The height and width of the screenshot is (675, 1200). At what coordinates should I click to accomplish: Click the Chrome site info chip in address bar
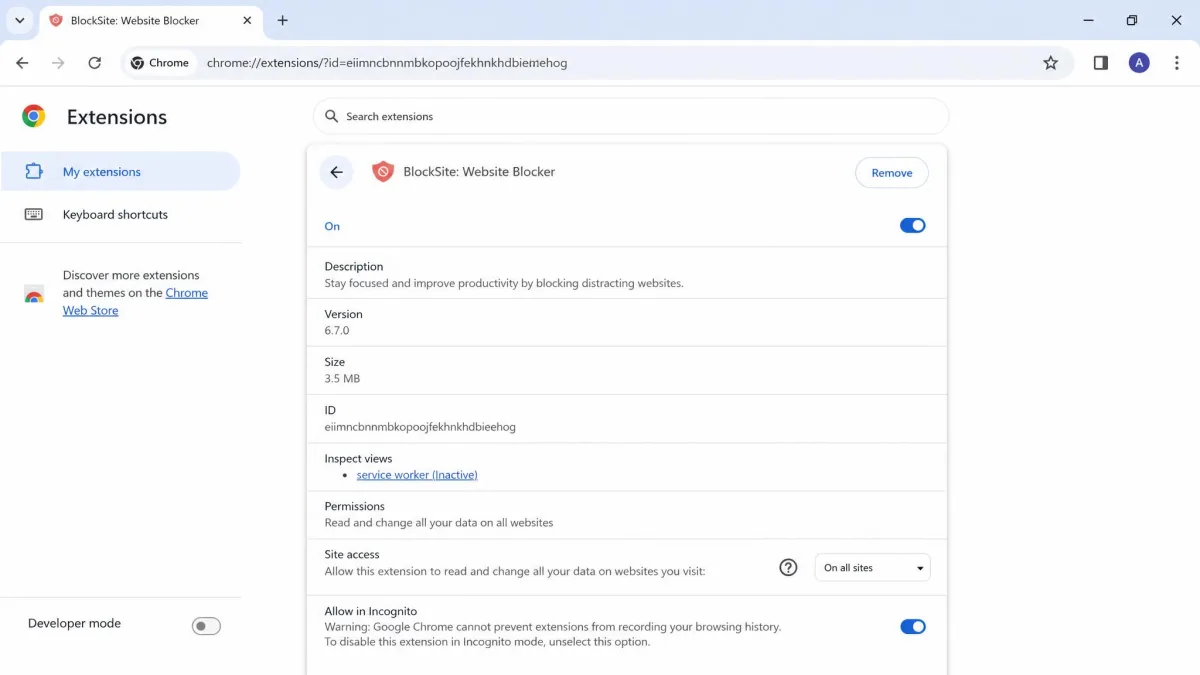pos(159,63)
